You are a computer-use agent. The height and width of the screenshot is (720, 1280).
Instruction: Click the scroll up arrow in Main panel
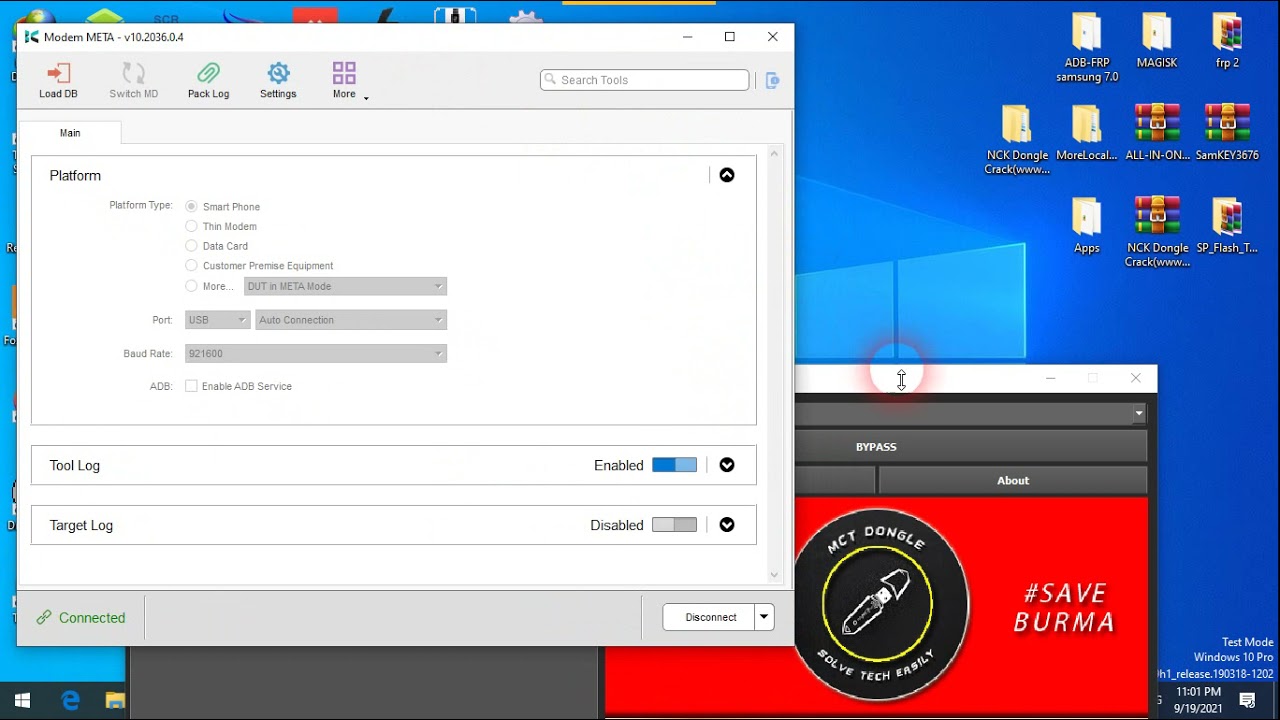[x=774, y=153]
